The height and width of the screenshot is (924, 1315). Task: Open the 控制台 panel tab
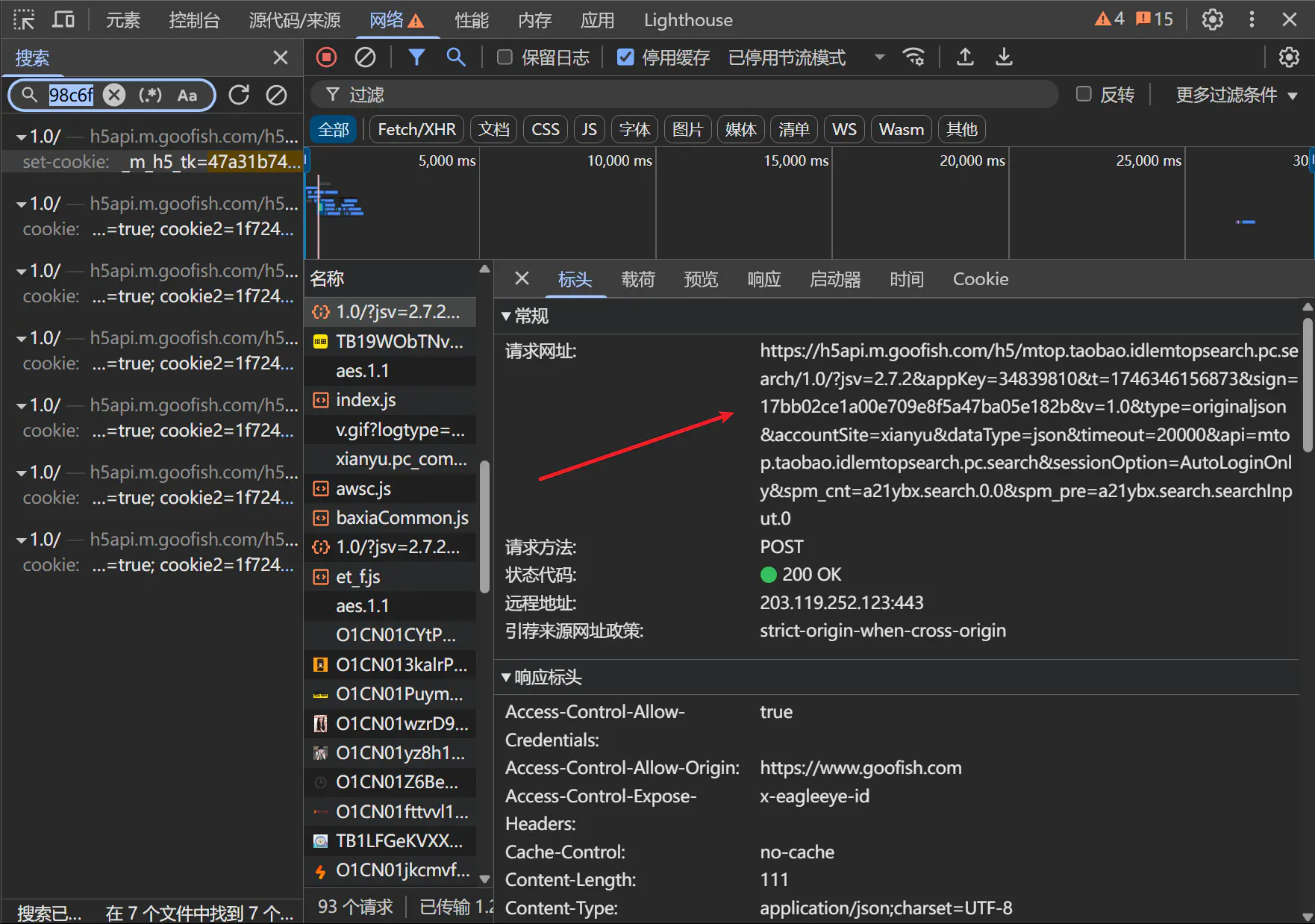pos(194,20)
